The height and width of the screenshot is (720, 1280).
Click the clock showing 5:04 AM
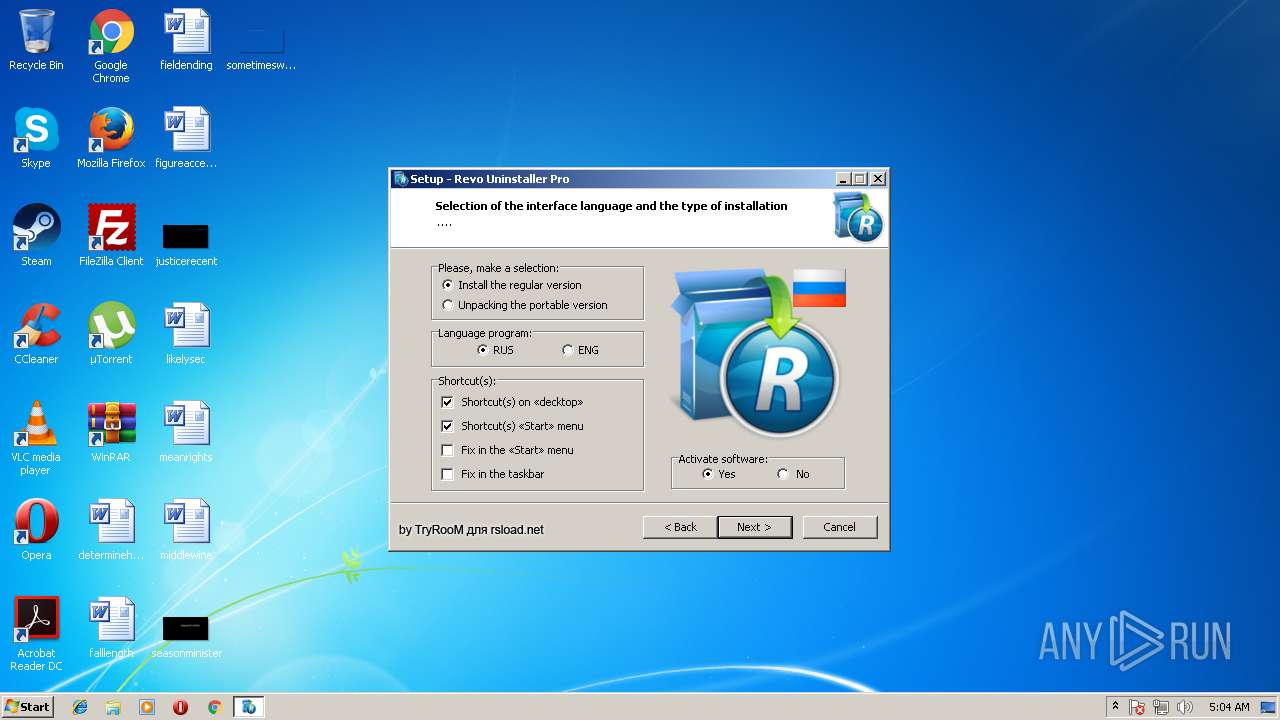[1229, 707]
